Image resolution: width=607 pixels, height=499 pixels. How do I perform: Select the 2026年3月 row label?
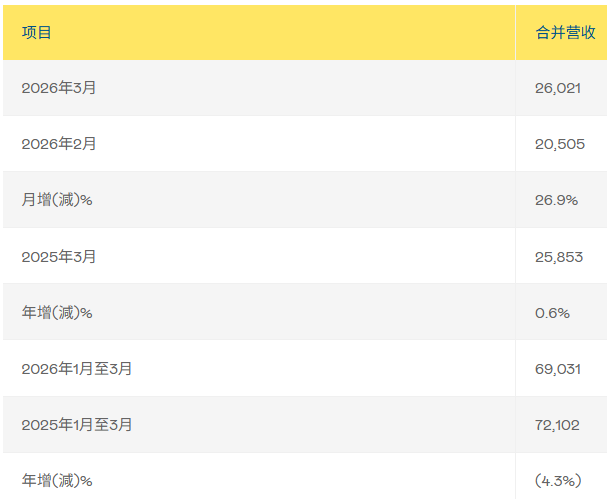[x=59, y=88]
